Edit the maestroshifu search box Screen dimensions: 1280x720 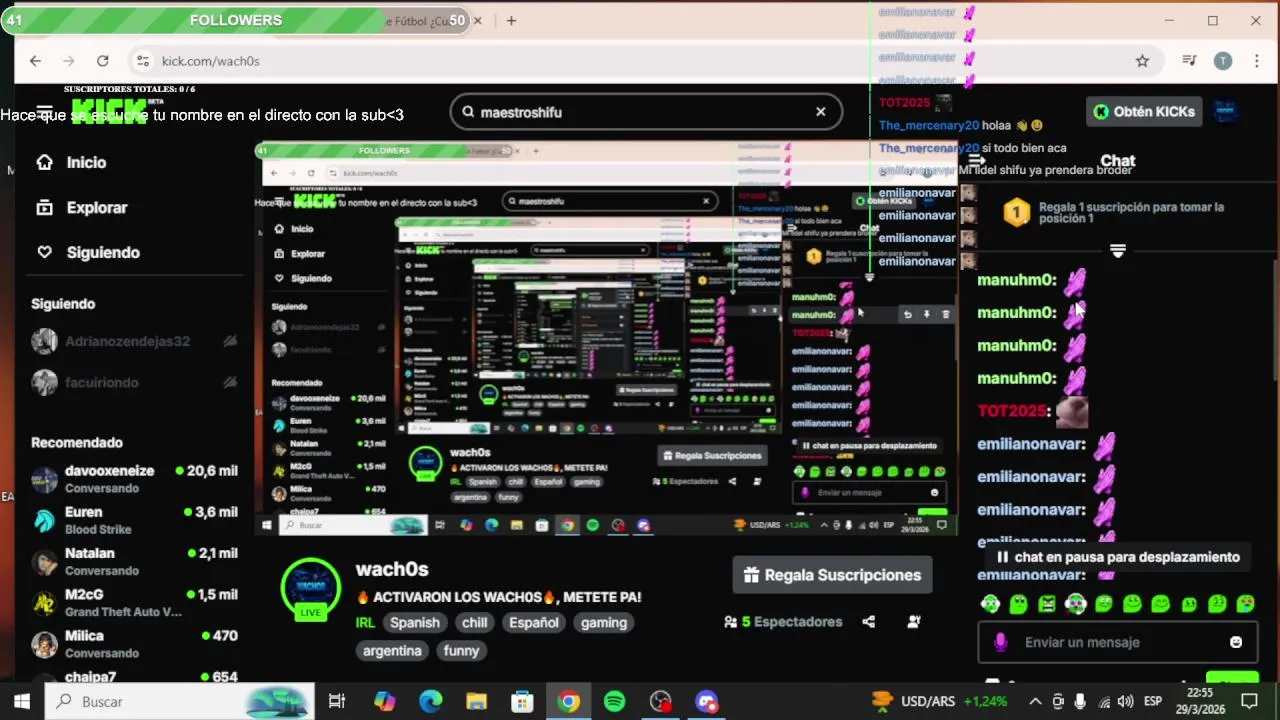645,112
